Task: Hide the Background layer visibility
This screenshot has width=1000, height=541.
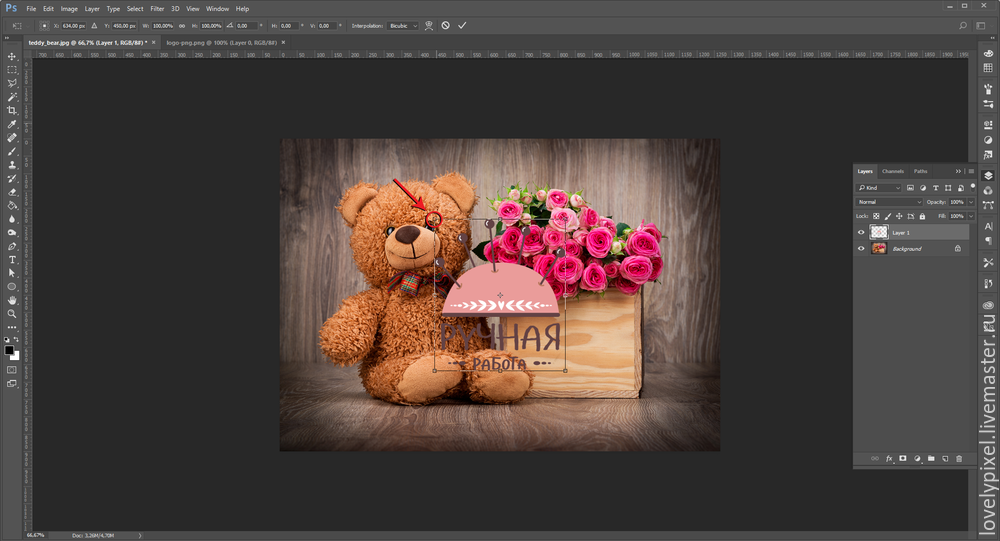Action: tap(861, 248)
